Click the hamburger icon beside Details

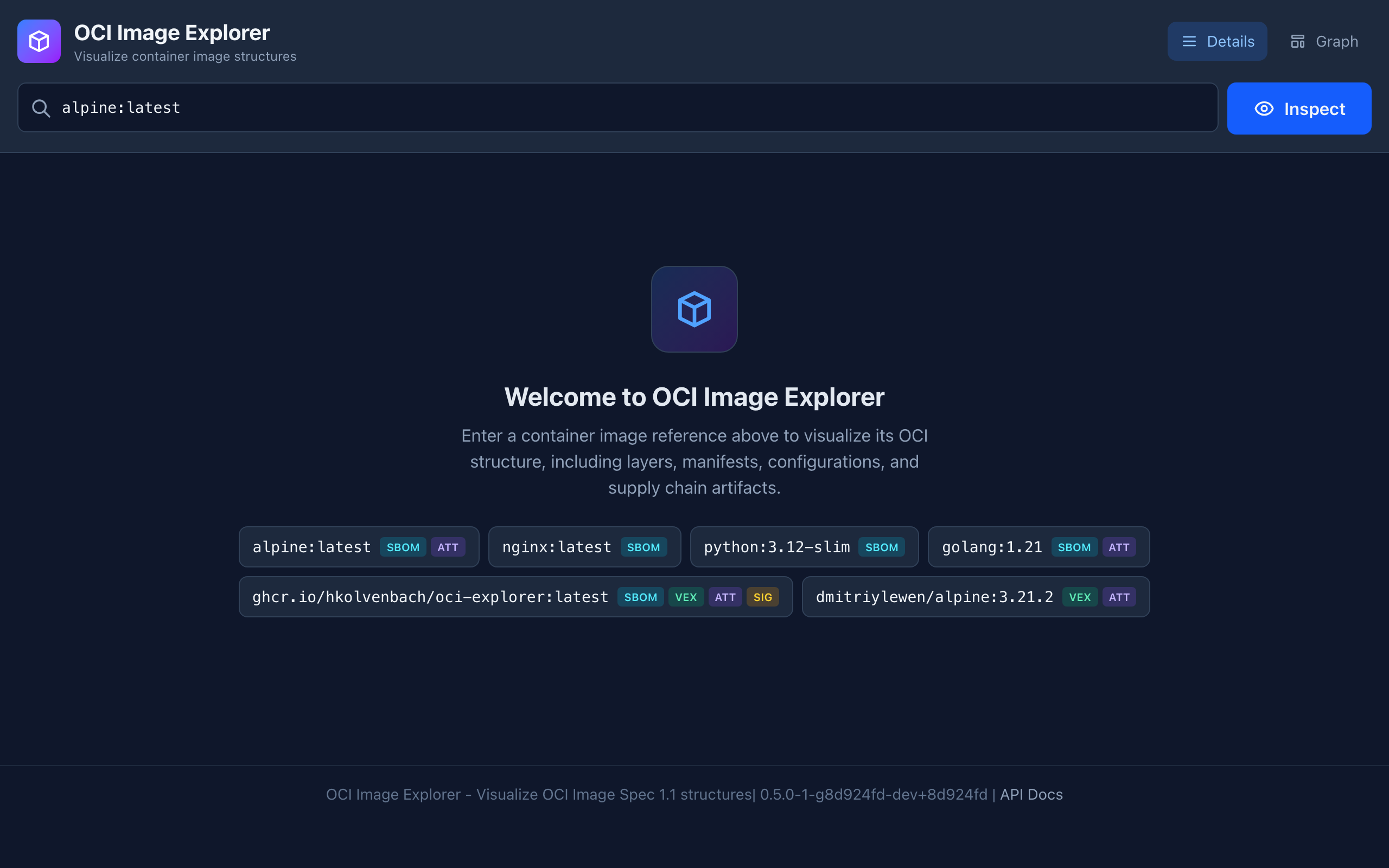1190,41
